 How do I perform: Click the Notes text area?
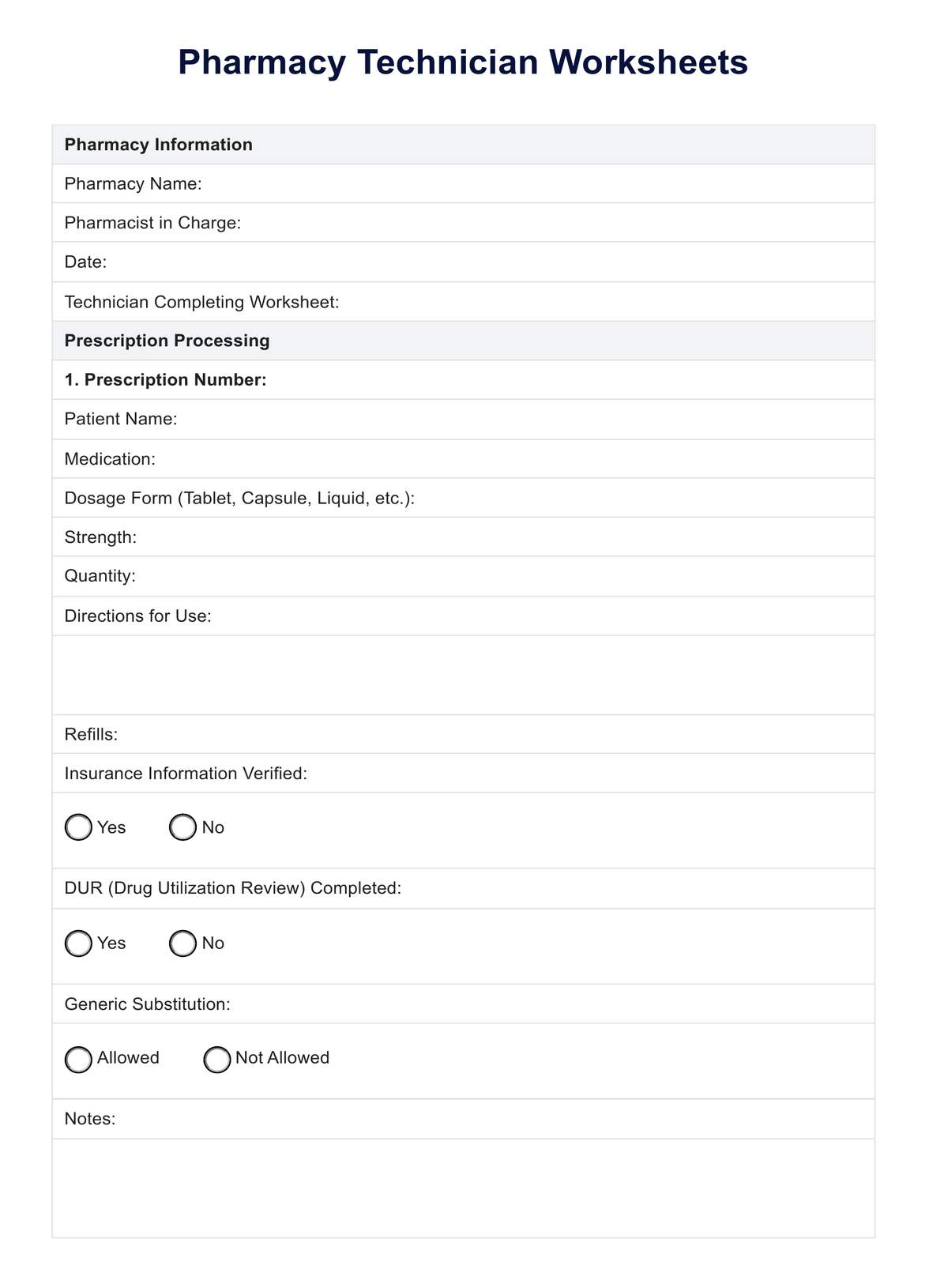coord(463,1188)
